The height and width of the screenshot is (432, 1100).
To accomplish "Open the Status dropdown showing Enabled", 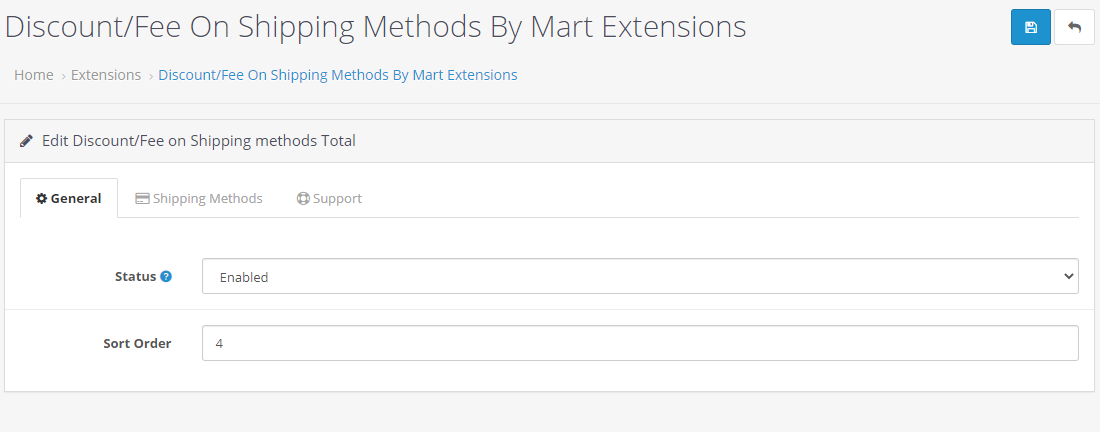I will [640, 276].
